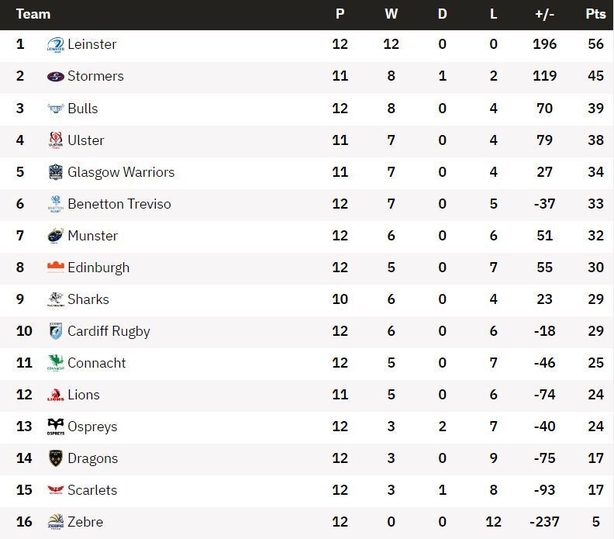Click the Ospreys black mask logo
The width and height of the screenshot is (614, 539).
[x=55, y=427]
